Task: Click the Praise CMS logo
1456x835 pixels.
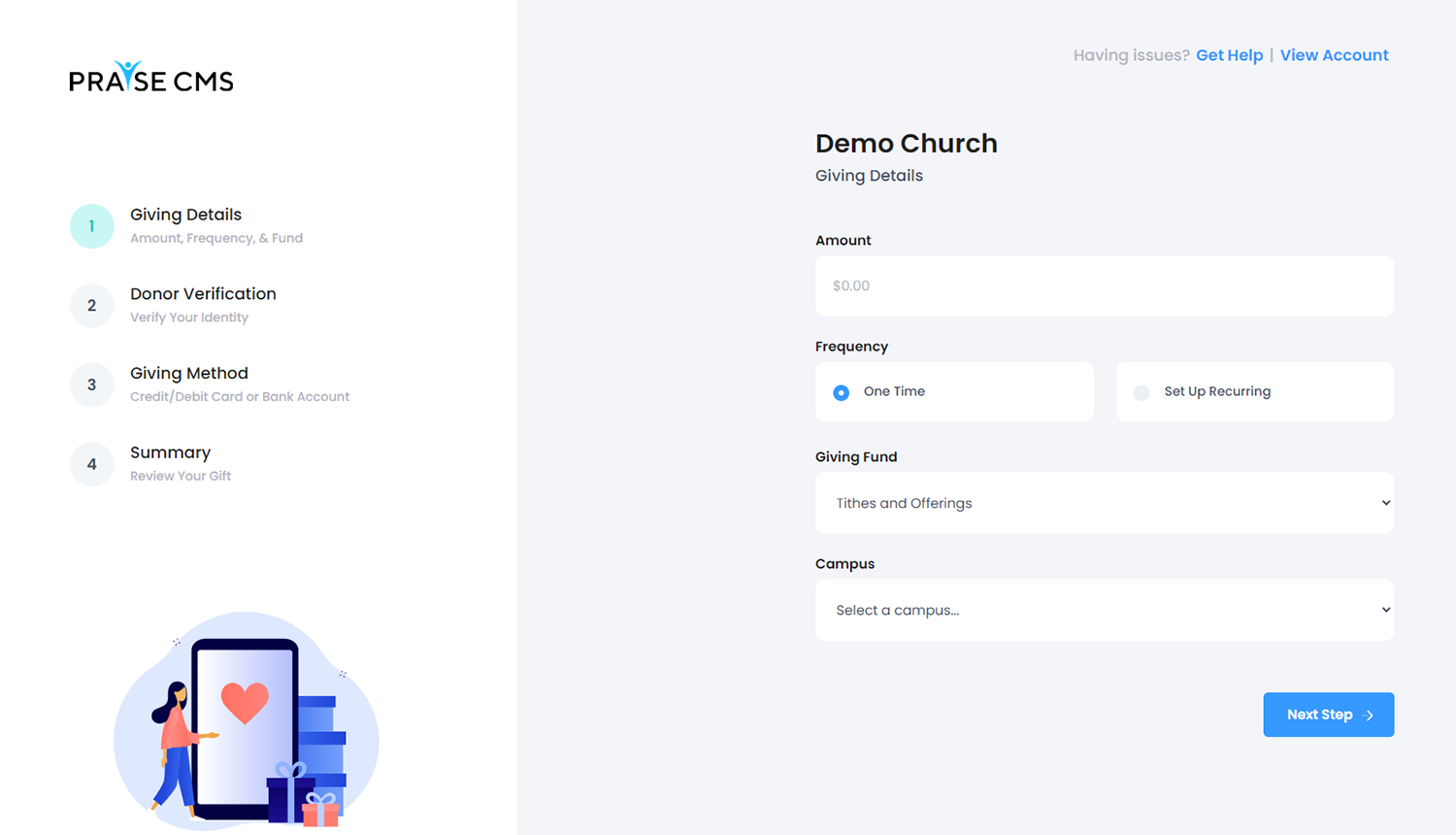Action: pyautogui.click(x=151, y=77)
